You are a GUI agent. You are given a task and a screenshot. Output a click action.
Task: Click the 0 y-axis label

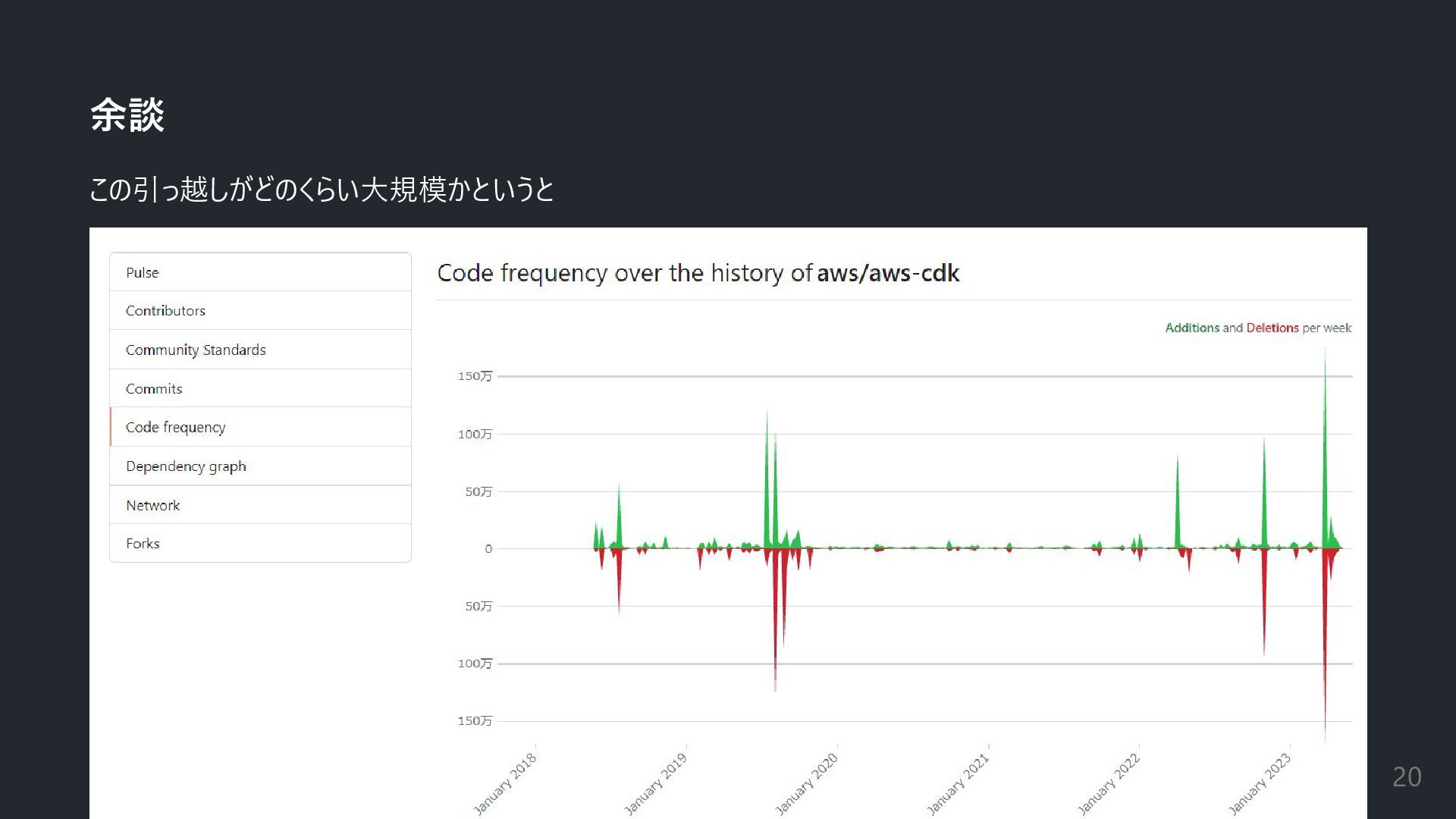(x=488, y=549)
